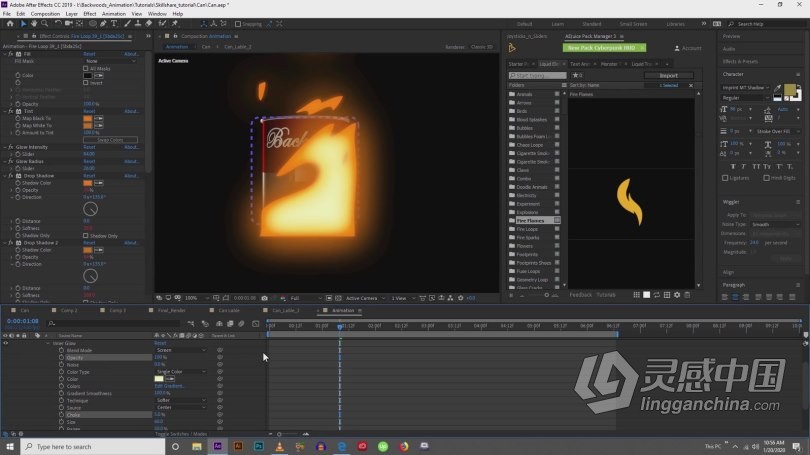Select the Pan Behind anchor point tool
Screen dimensions: 810x455
pyautogui.click(x=80, y=24)
